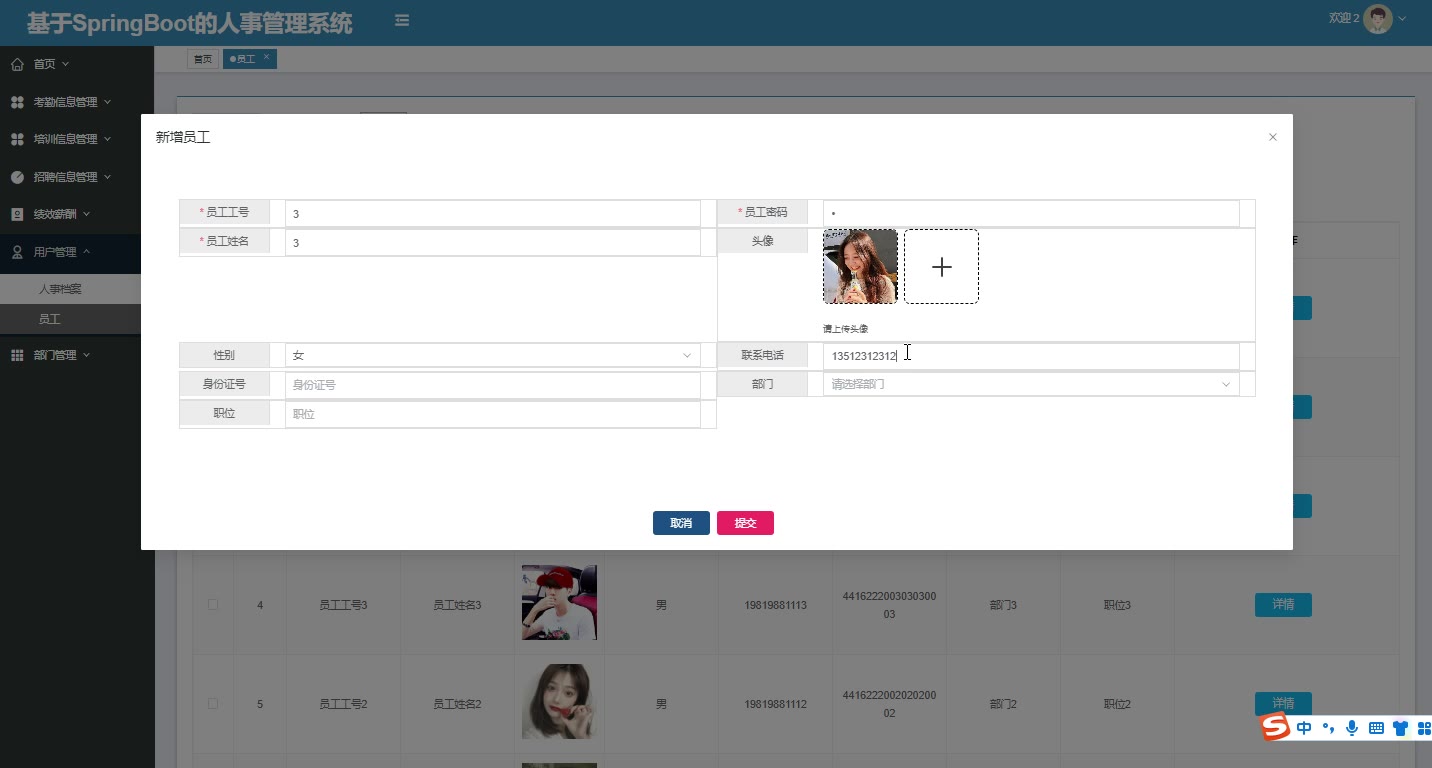Collapse the 用户管理 chevron

[x=86, y=252]
